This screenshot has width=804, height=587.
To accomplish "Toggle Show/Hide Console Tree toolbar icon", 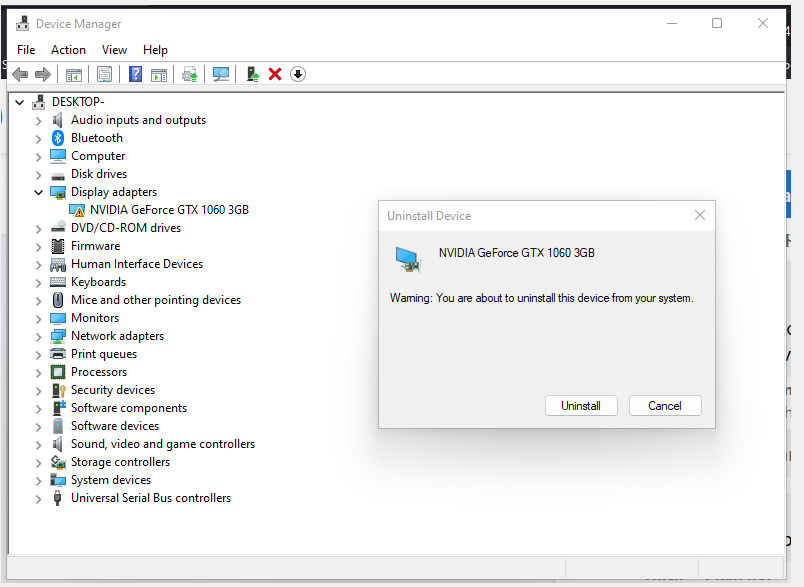I will tap(74, 74).
